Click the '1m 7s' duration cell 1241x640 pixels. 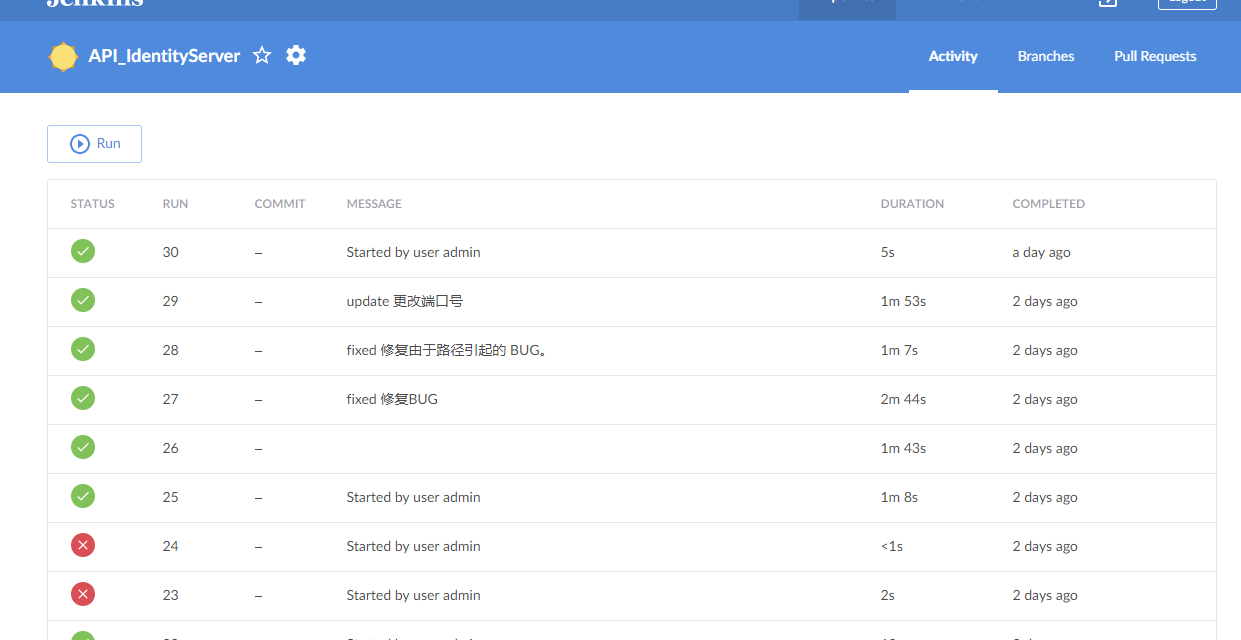(x=899, y=351)
